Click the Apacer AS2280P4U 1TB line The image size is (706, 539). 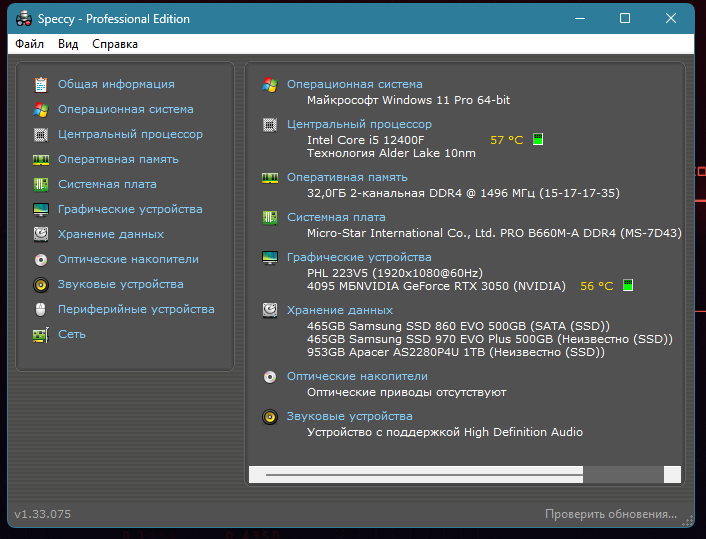tap(456, 352)
